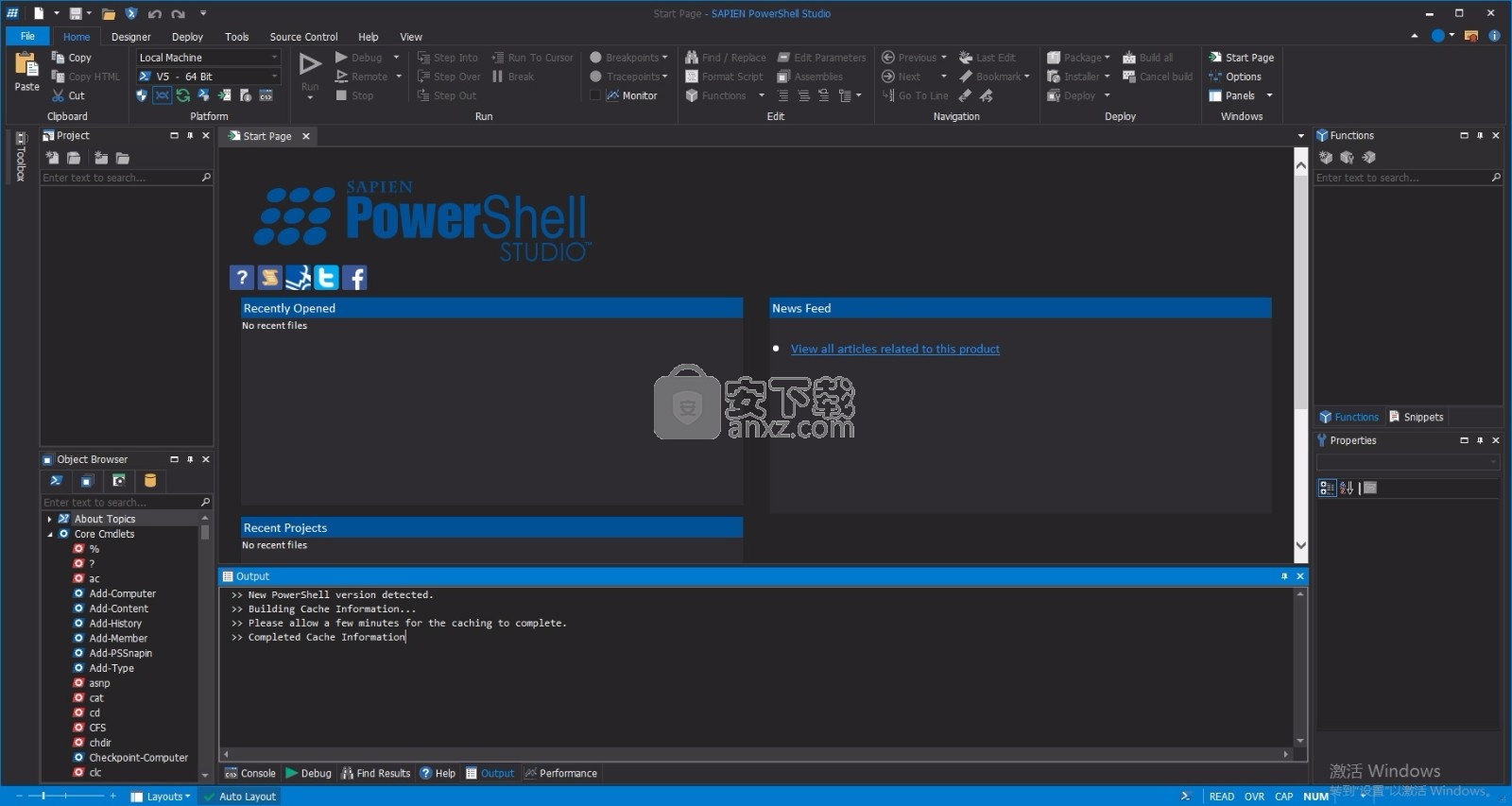The height and width of the screenshot is (806, 1512).
Task: Toggle alphabetical sort in Properties panel
Action: click(1347, 488)
